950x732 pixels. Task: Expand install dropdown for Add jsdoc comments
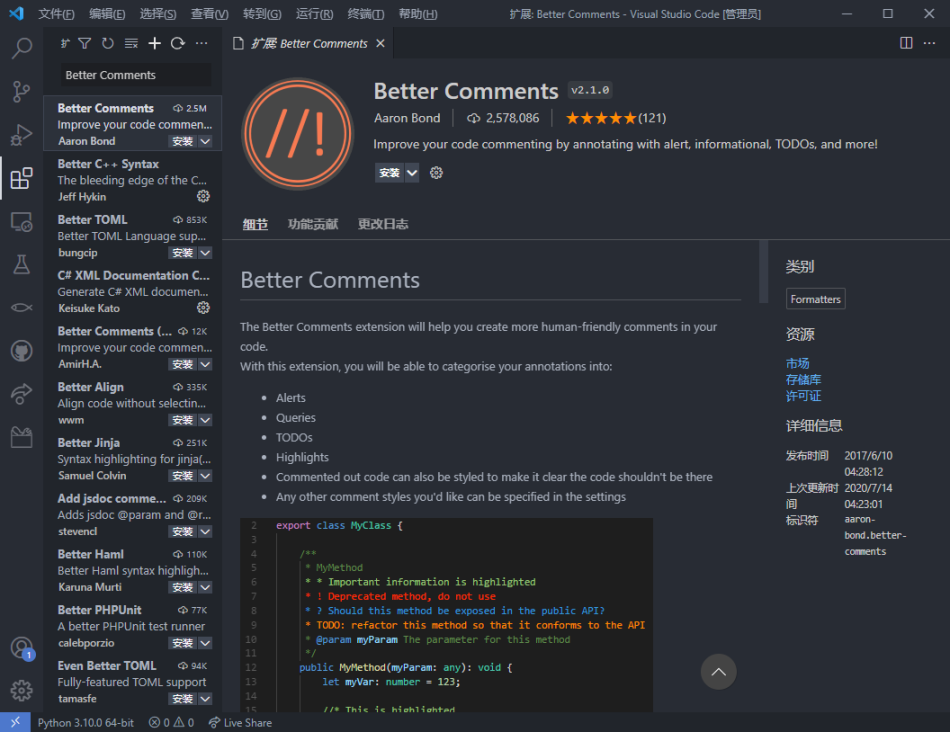point(205,531)
